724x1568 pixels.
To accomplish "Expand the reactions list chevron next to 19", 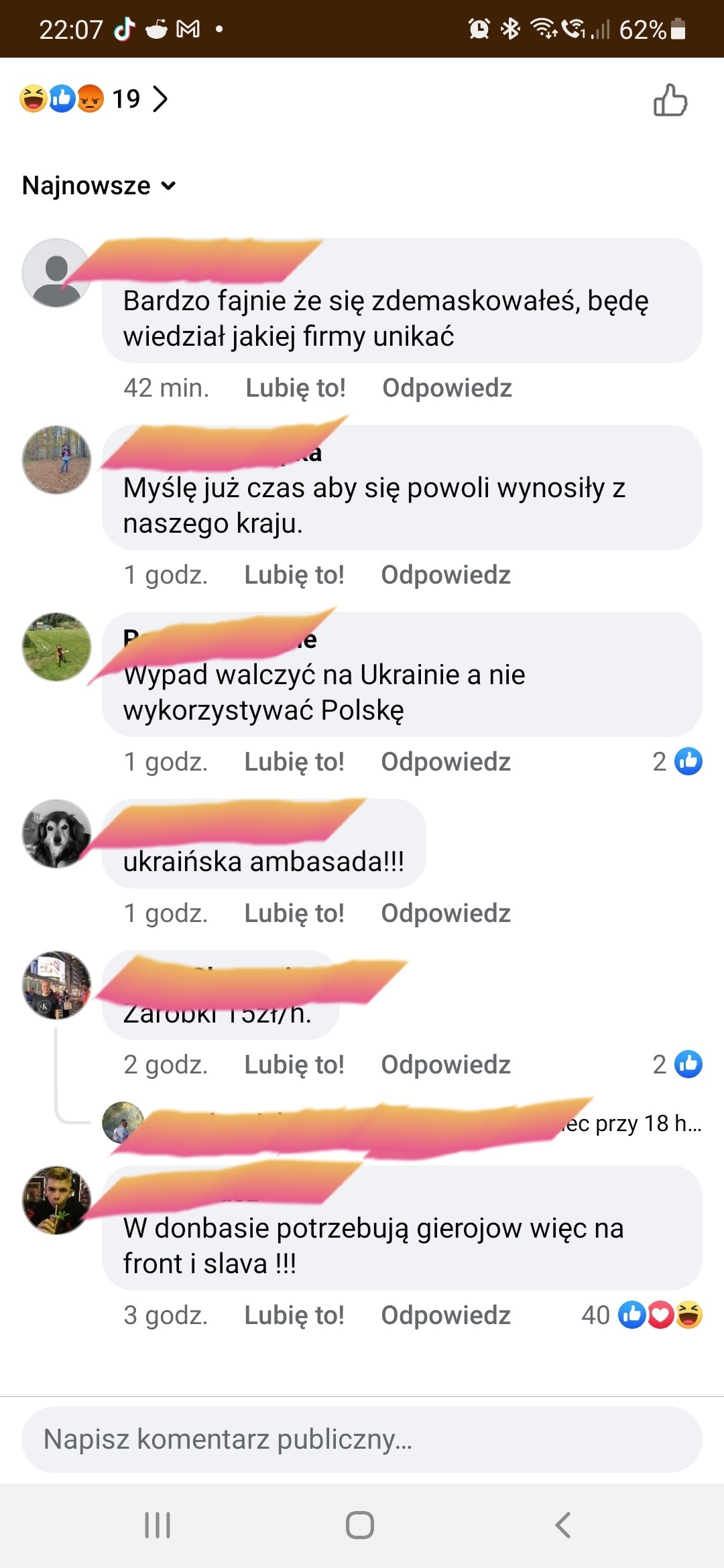I will click(x=160, y=99).
